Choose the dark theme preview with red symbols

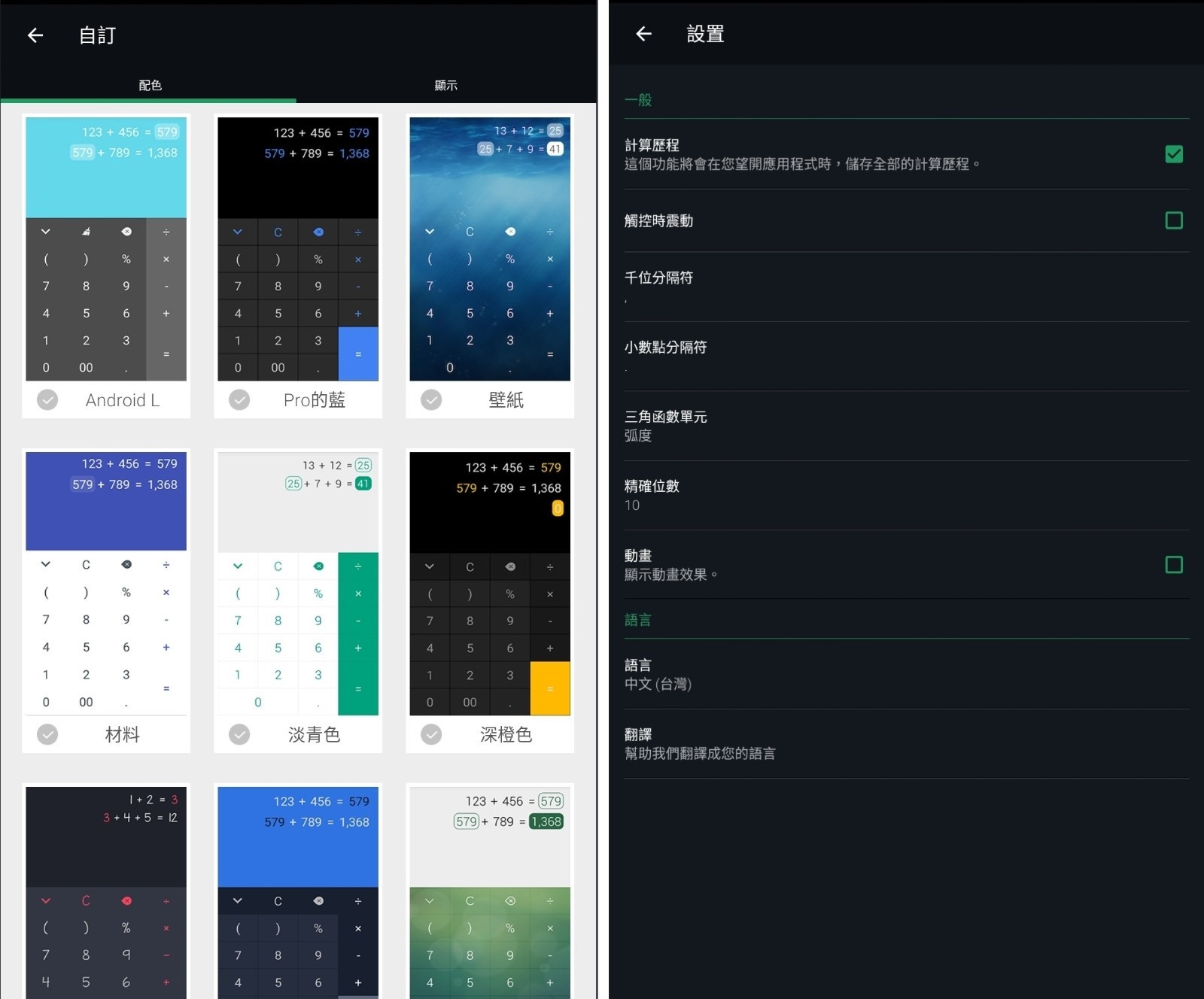[x=106, y=893]
